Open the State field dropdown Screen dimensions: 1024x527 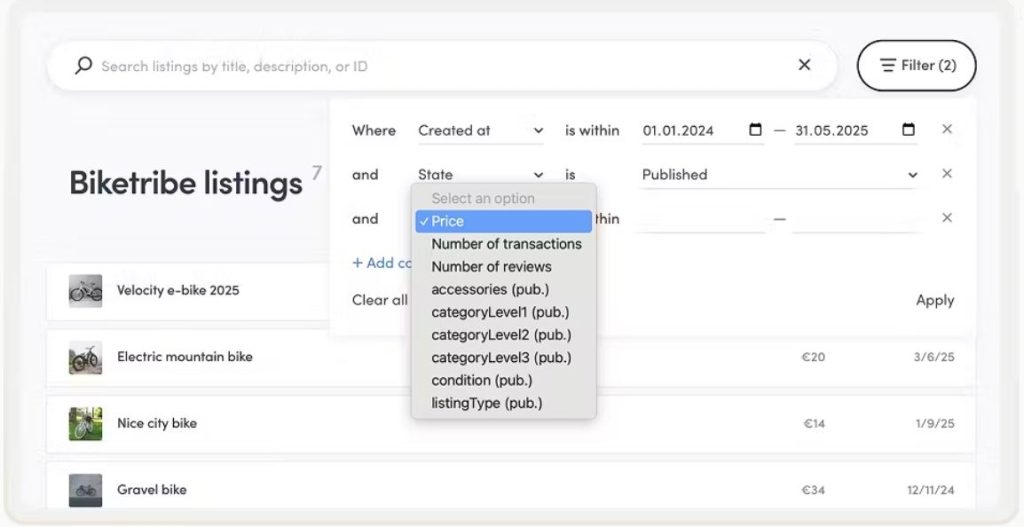tap(481, 175)
